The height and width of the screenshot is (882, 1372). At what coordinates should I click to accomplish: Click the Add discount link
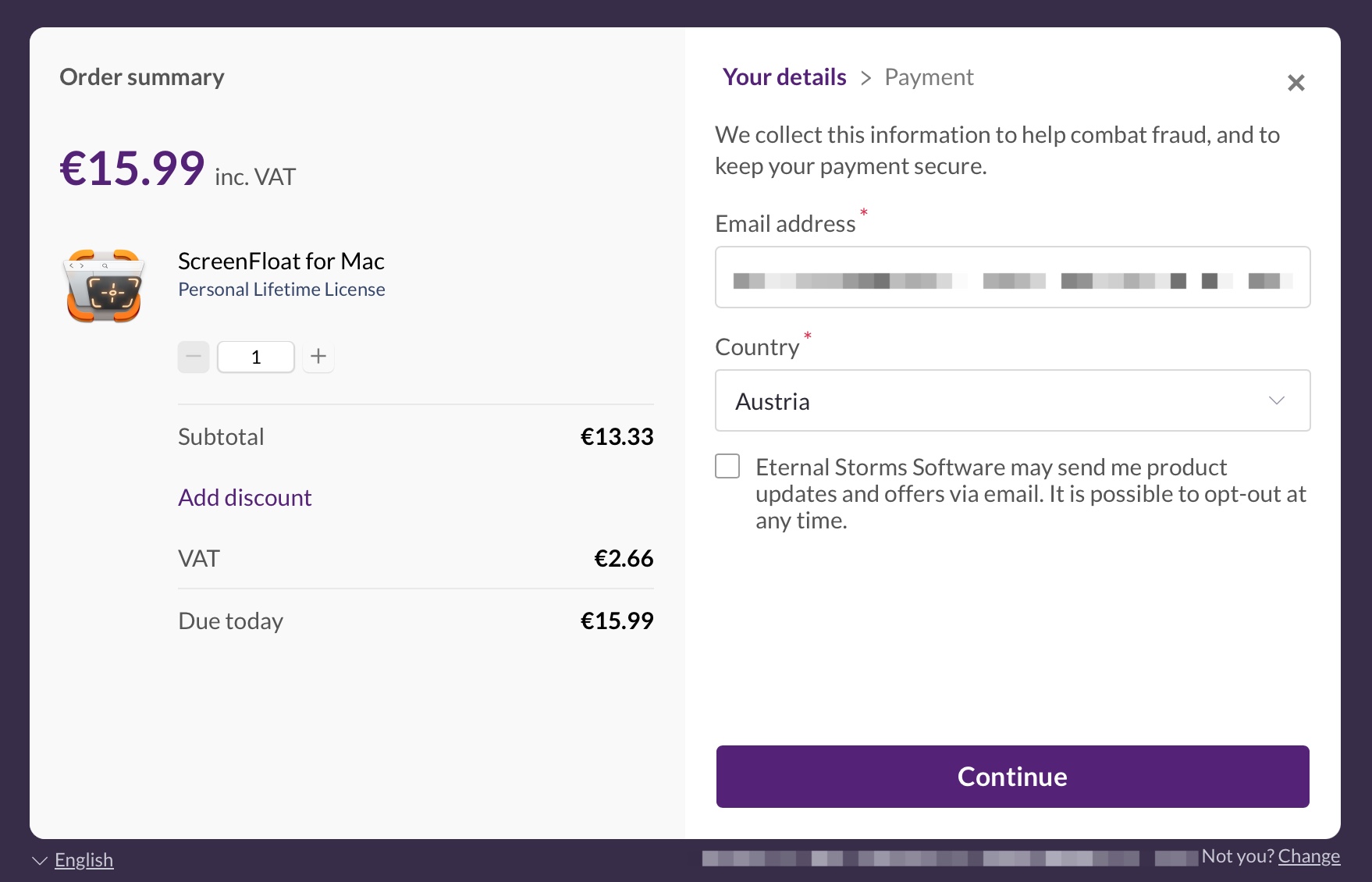[x=245, y=497]
